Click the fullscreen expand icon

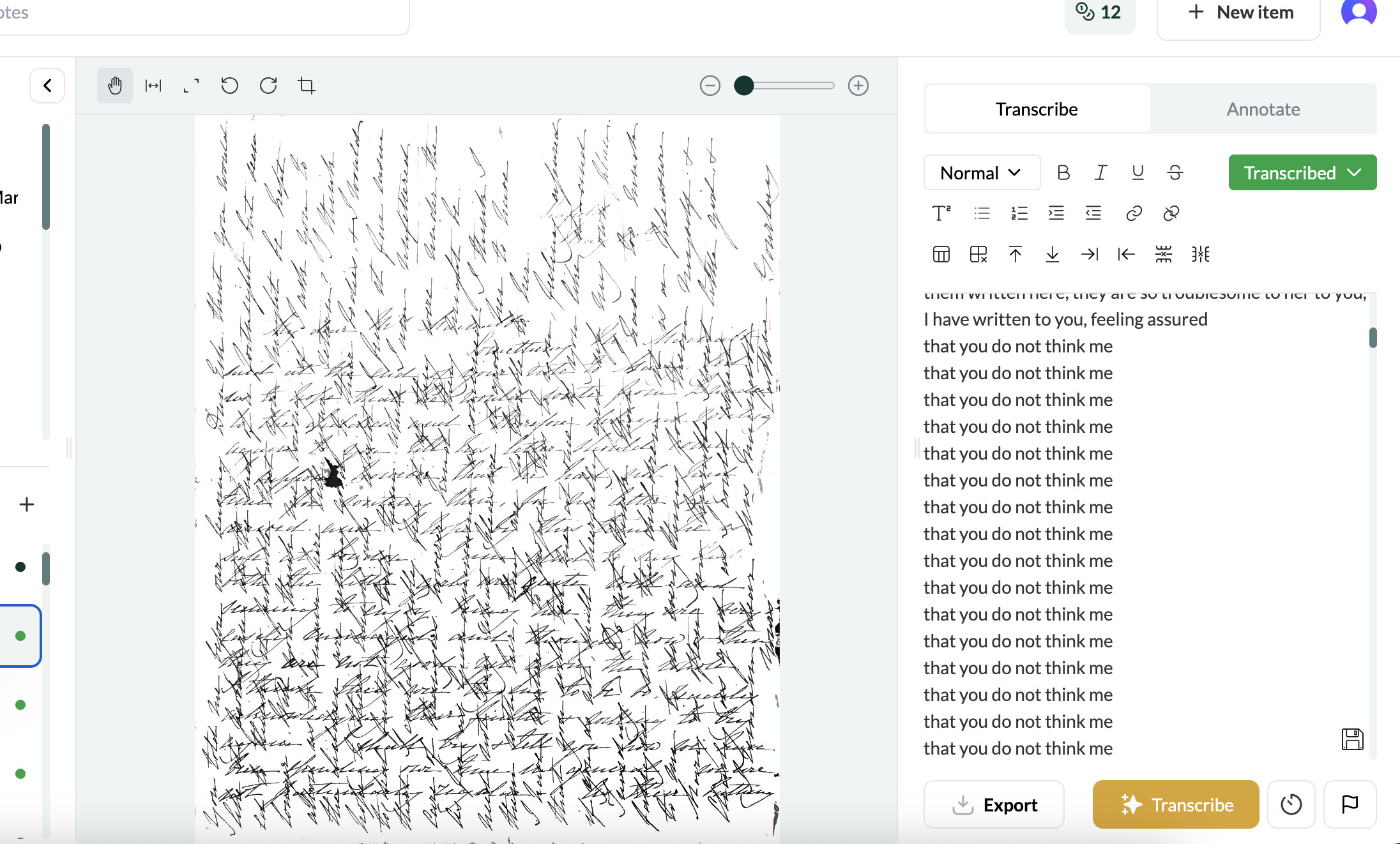(191, 86)
